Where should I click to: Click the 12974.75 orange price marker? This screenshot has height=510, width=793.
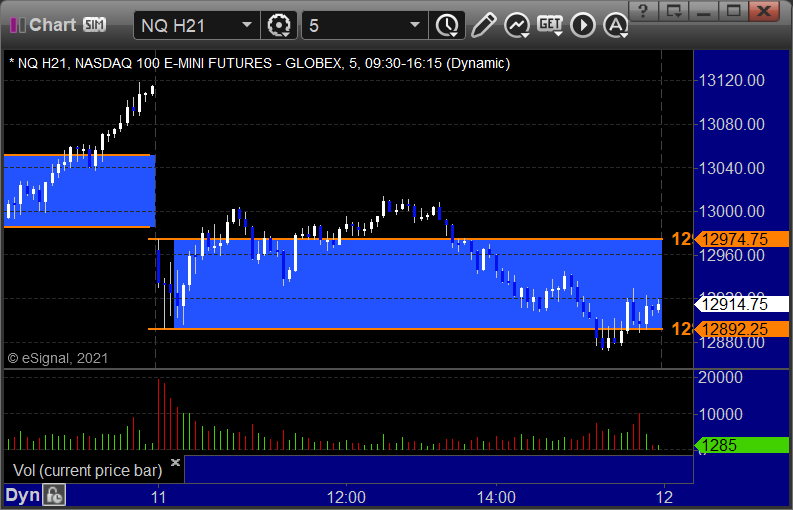(x=742, y=239)
